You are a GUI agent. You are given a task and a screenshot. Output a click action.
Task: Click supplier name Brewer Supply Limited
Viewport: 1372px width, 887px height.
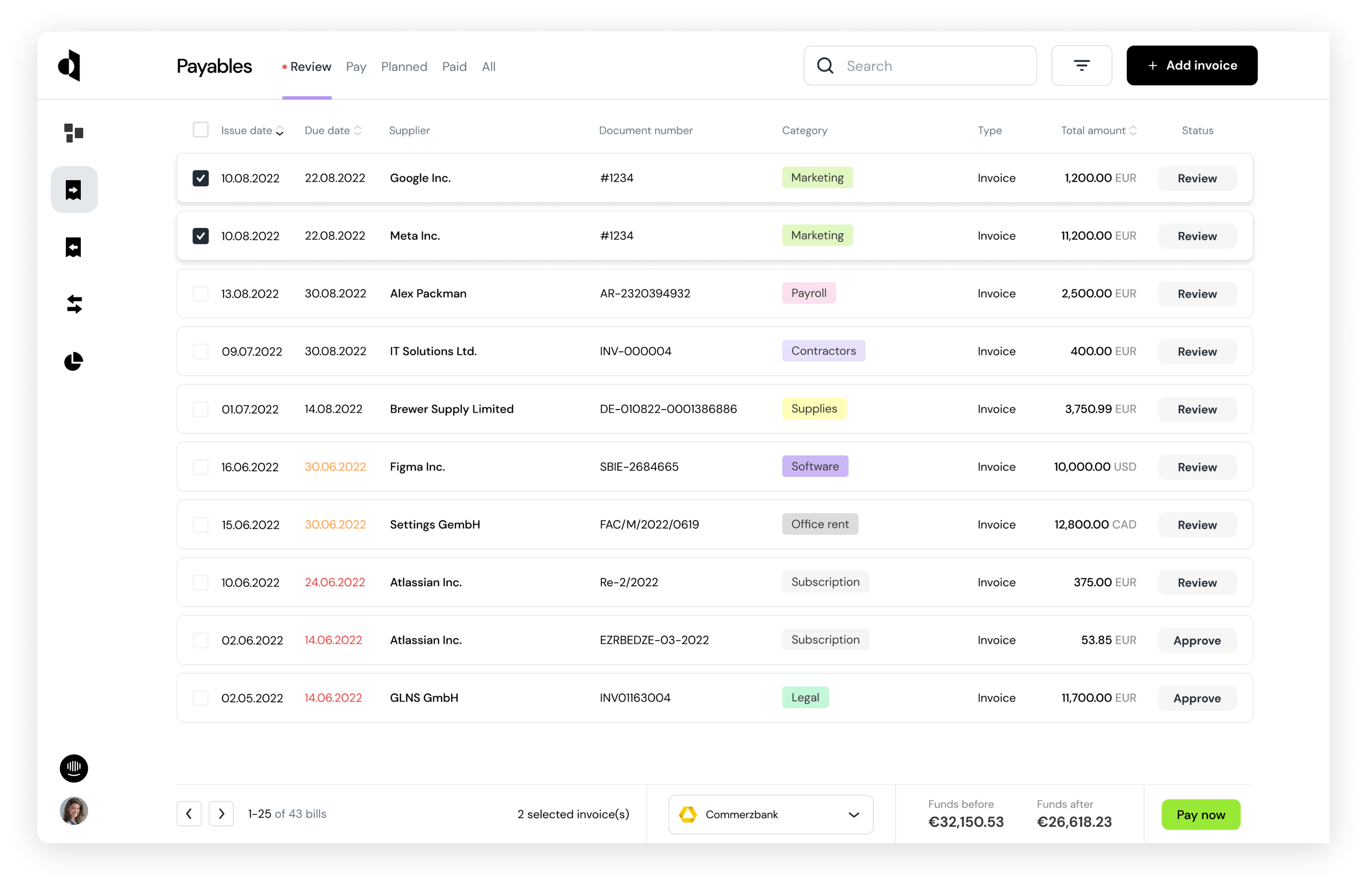tap(451, 409)
